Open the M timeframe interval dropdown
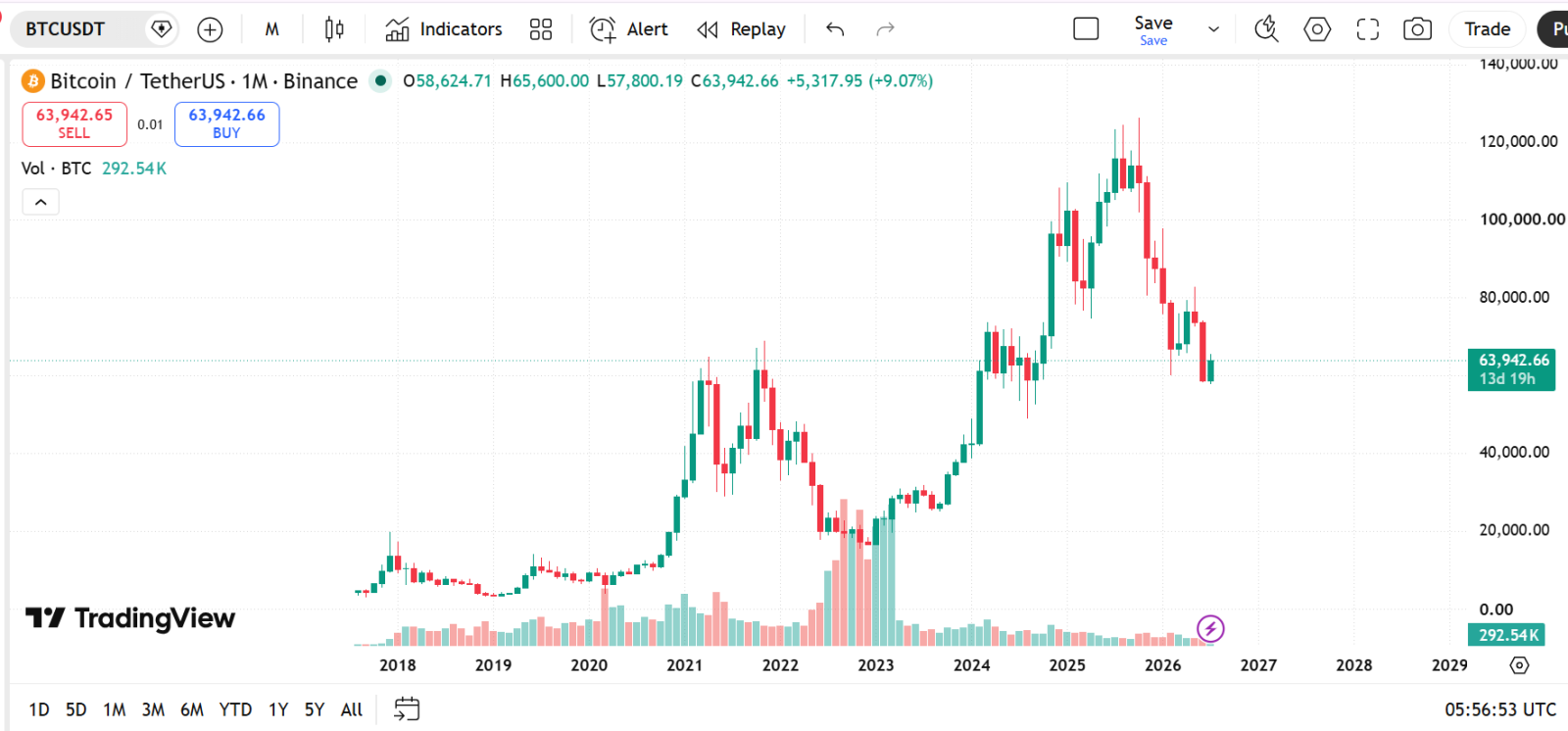This screenshot has height=731, width=1568. point(271,29)
